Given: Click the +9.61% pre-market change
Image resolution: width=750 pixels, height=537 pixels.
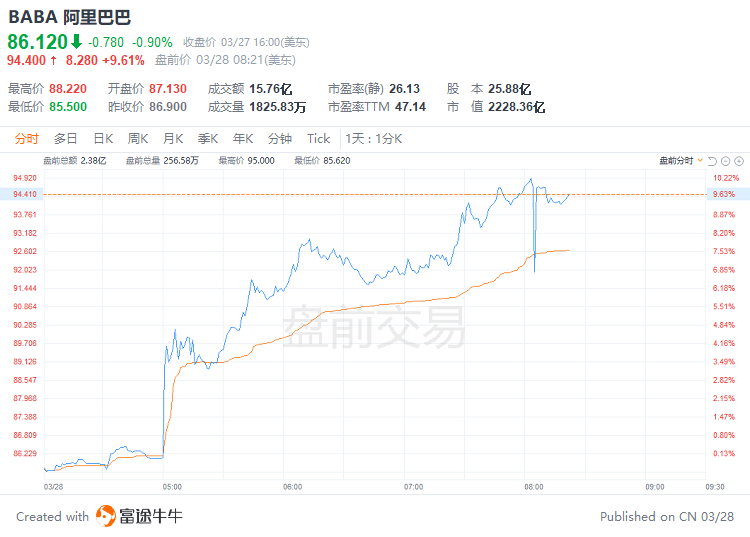Looking at the screenshot, I should pos(124,60).
